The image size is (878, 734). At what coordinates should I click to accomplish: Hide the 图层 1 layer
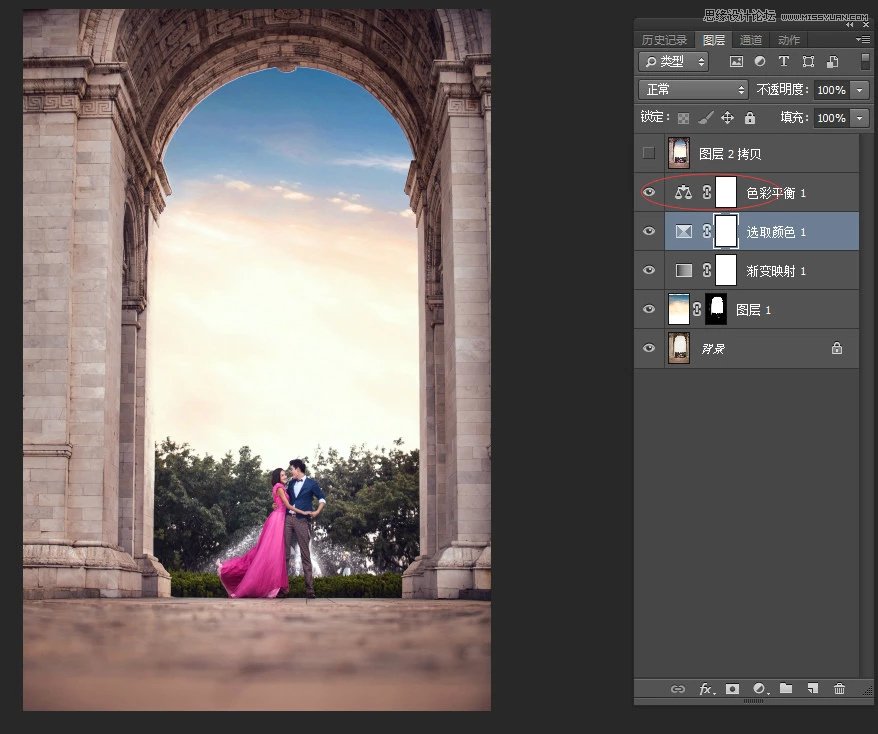pos(649,309)
